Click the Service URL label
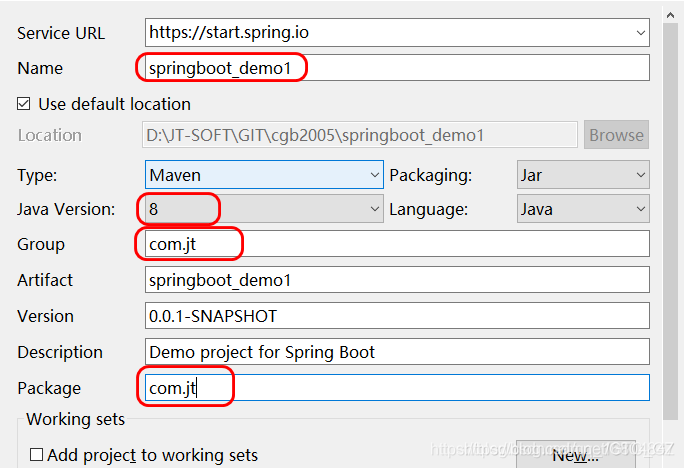Viewport: 684px width, 468px height. coord(61,34)
